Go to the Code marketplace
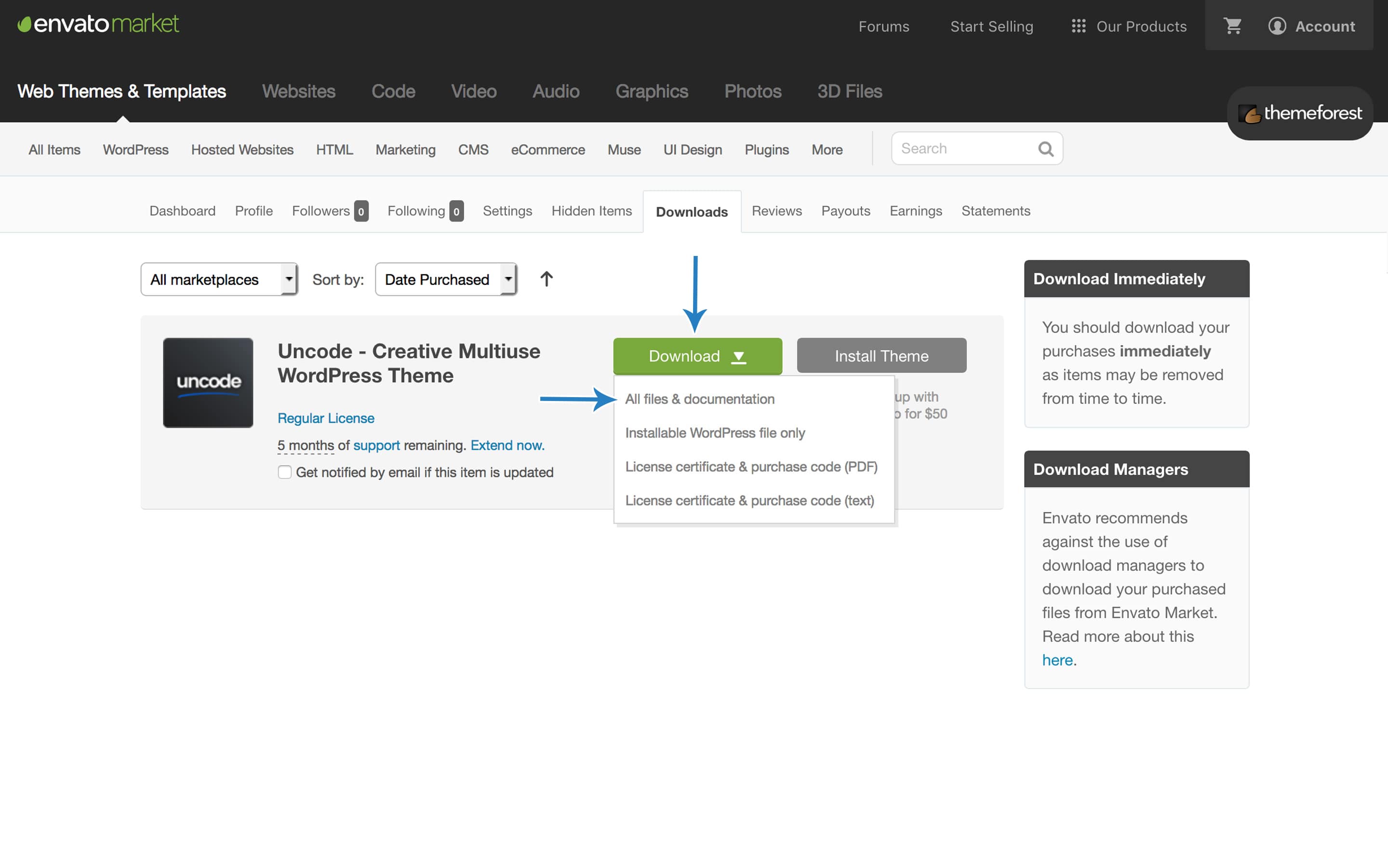 (x=393, y=91)
